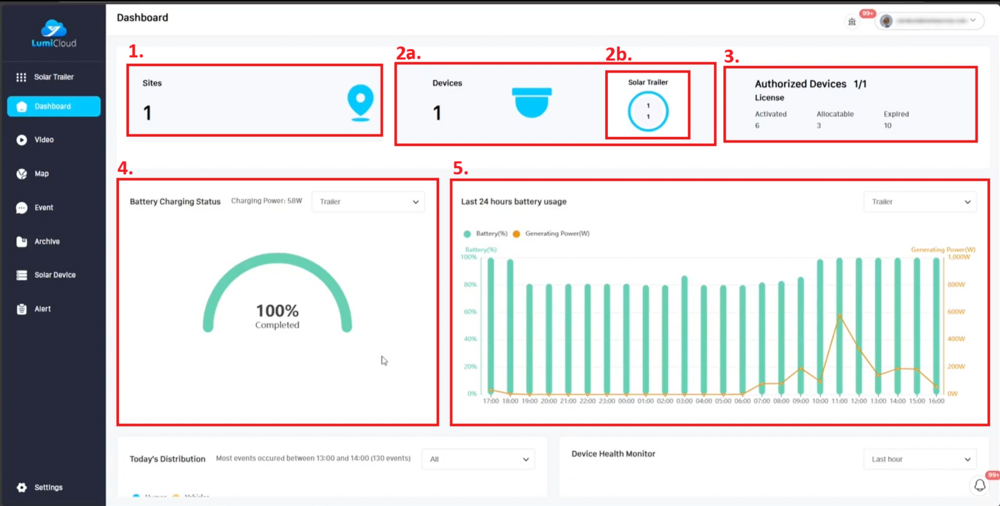
Task: Expand the Last hour dropdown
Action: coord(919,459)
